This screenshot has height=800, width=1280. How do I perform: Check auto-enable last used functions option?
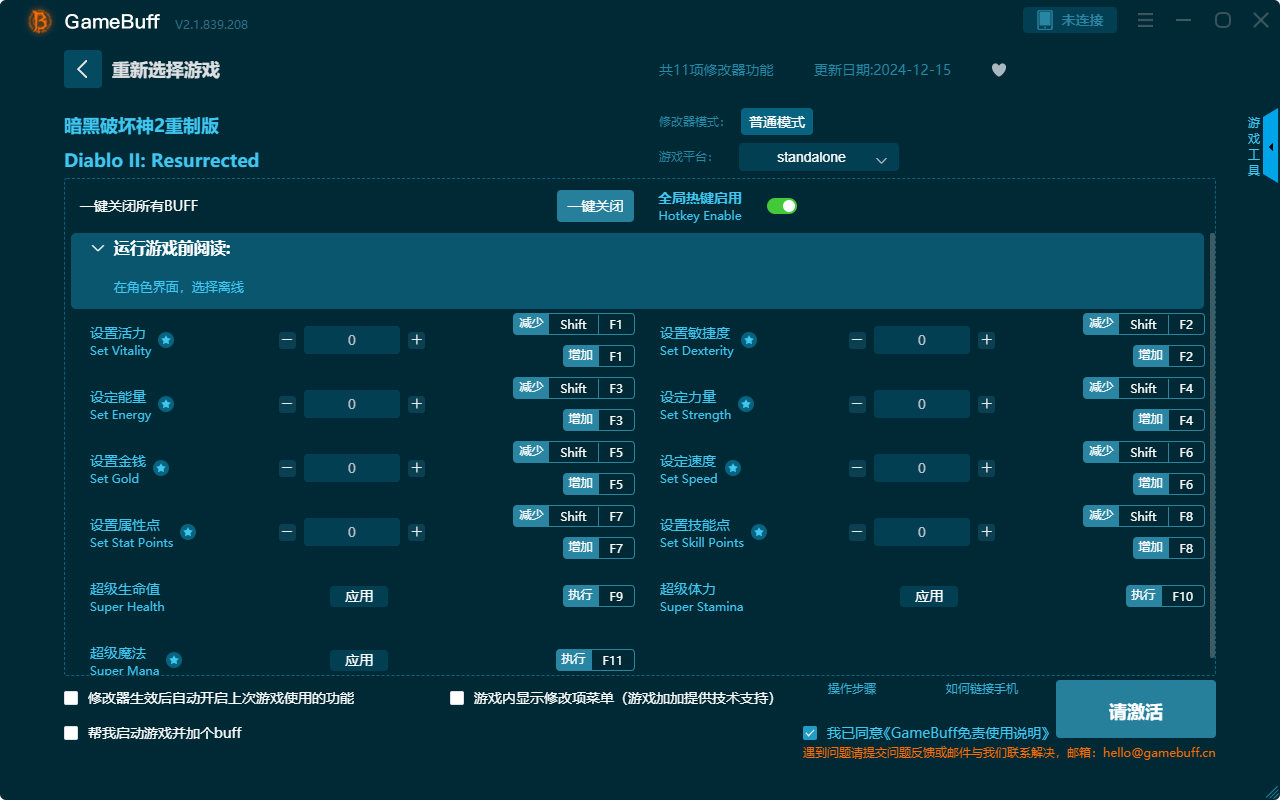[71, 698]
